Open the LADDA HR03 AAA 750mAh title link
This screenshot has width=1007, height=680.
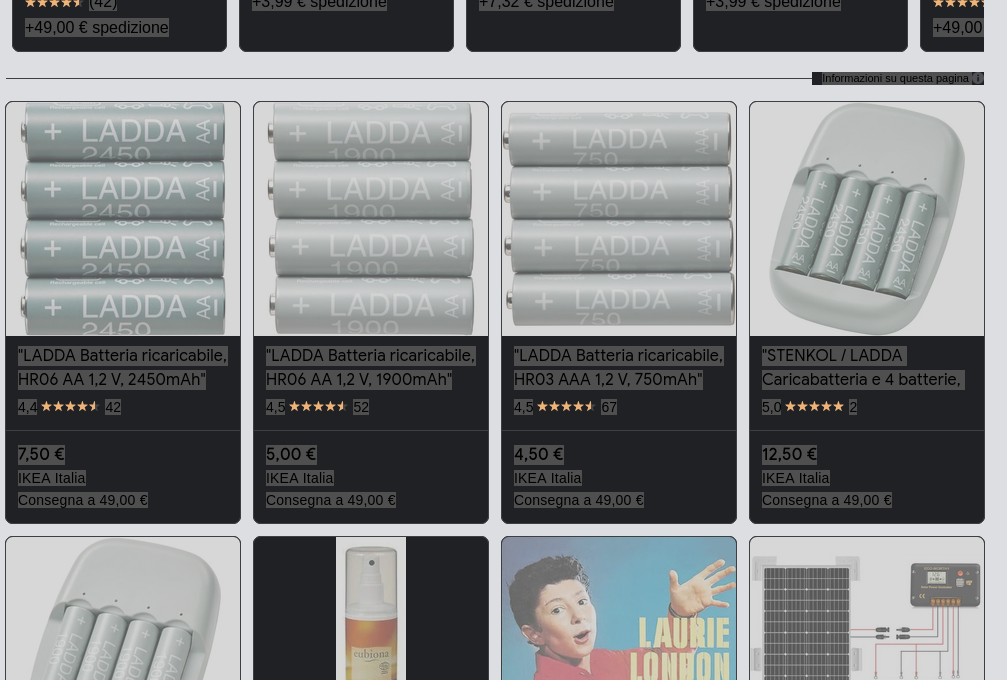618,367
